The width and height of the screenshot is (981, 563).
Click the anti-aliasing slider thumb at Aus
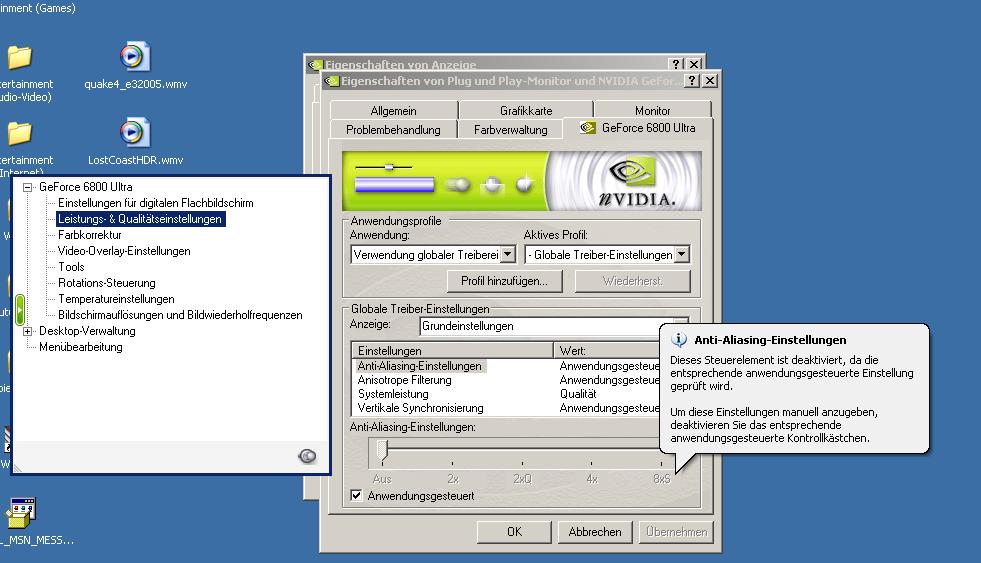(x=383, y=451)
